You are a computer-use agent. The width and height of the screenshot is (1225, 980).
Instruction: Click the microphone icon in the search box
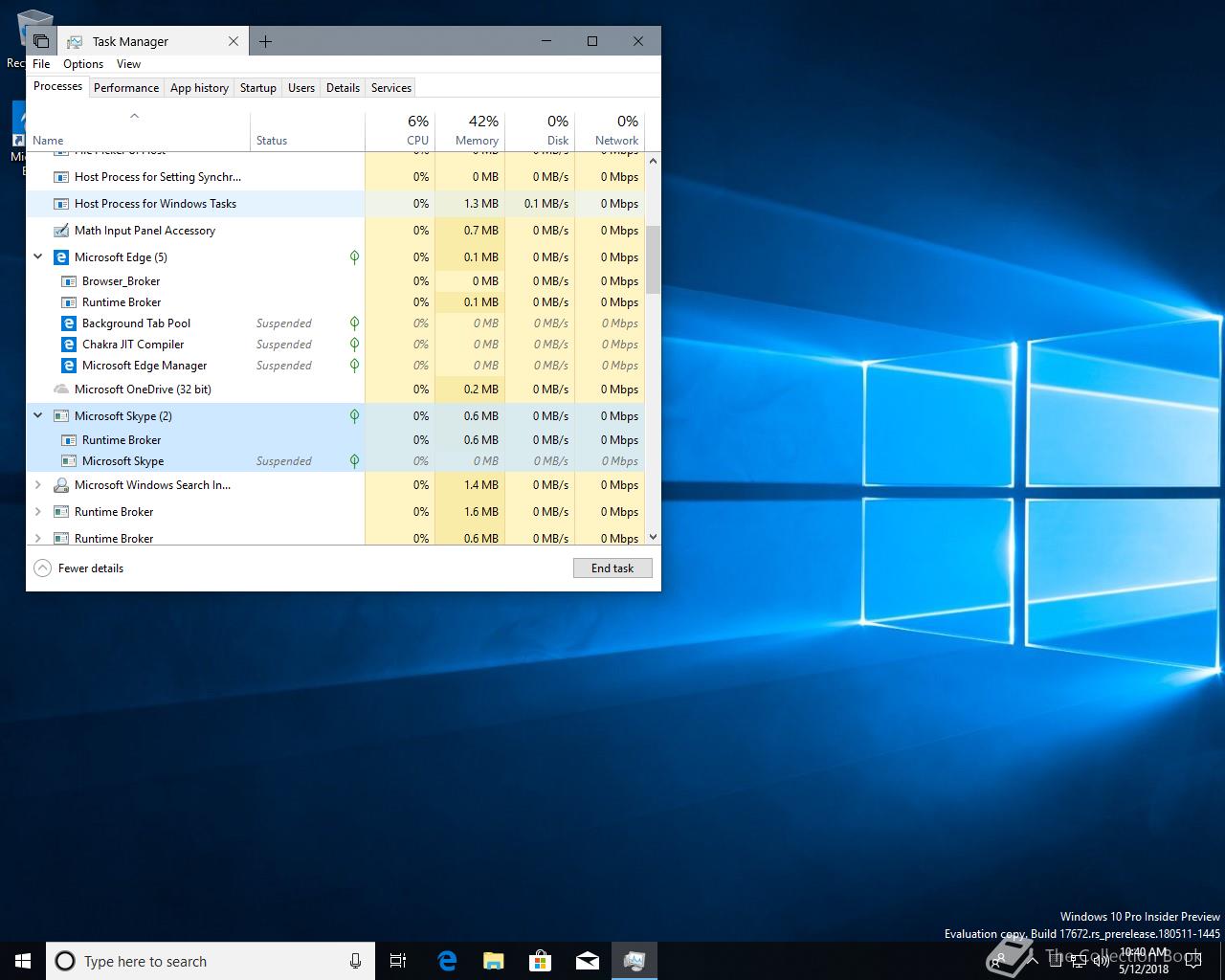355,961
